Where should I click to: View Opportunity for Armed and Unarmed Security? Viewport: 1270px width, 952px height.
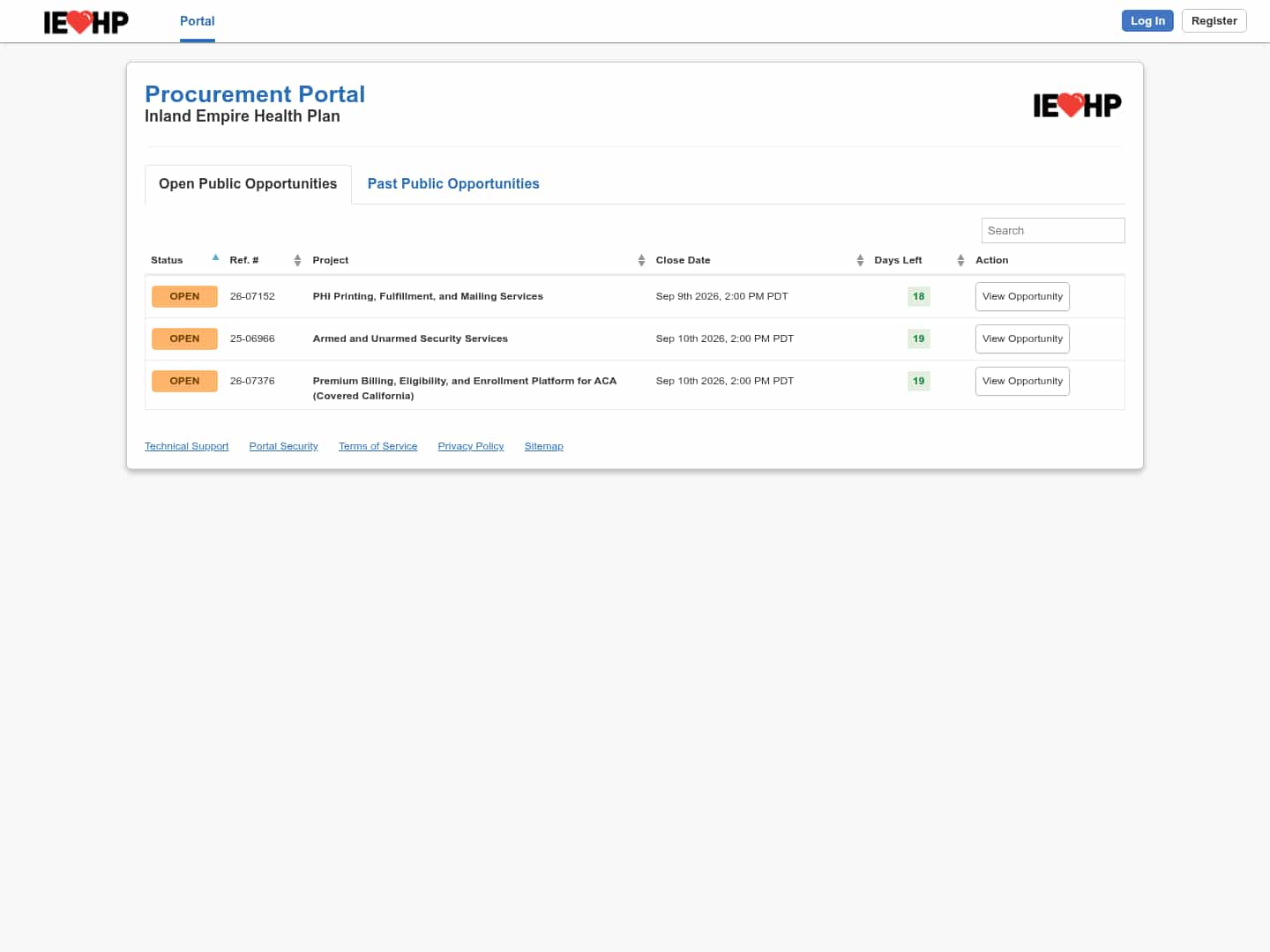click(1022, 338)
